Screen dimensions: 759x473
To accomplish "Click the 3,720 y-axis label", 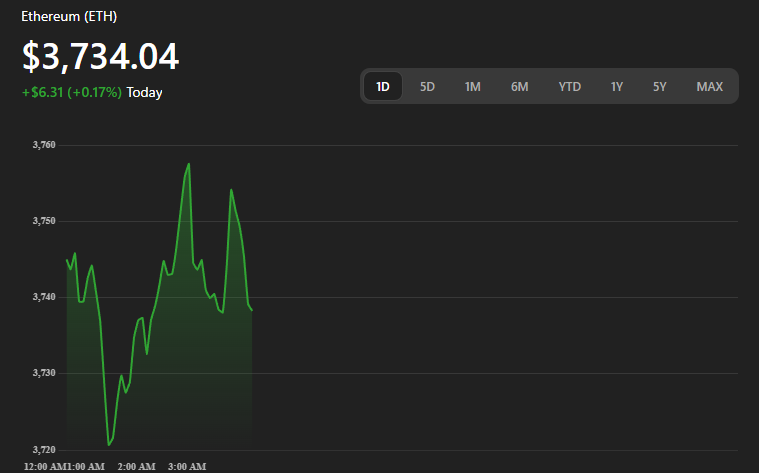I will pyautogui.click(x=44, y=450).
